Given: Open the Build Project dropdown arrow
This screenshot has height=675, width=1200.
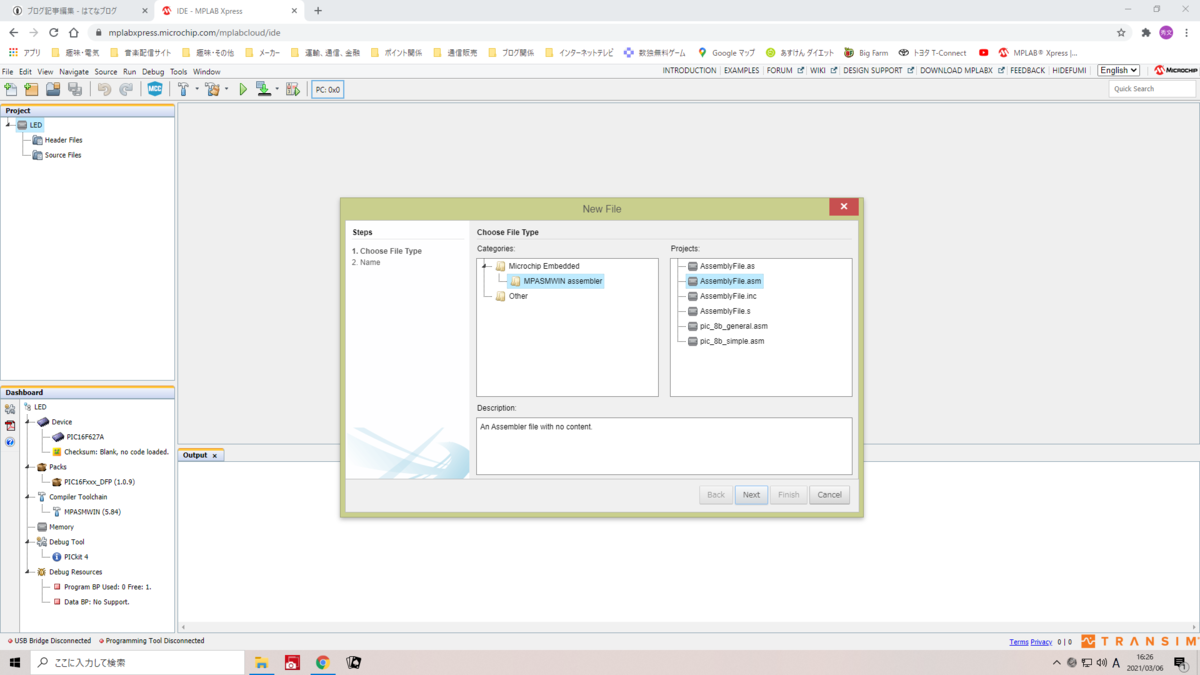Looking at the screenshot, I should 197,89.
